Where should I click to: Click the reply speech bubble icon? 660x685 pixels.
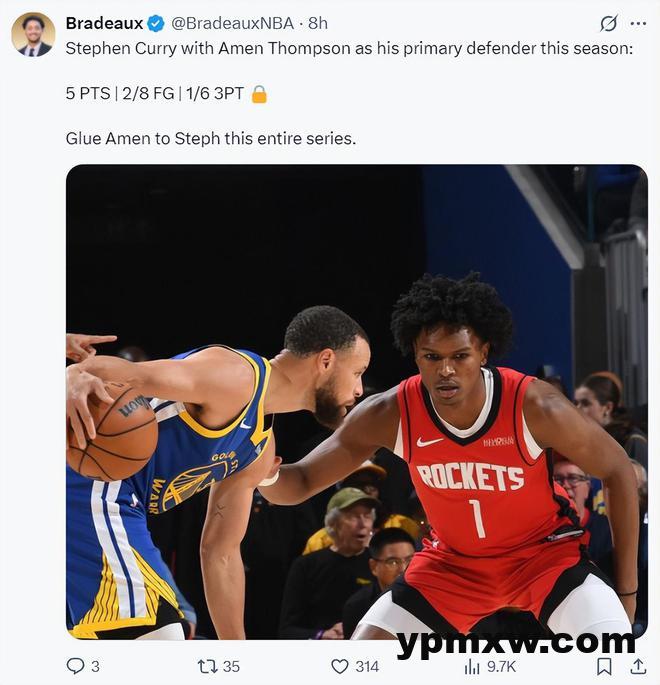click(x=75, y=666)
